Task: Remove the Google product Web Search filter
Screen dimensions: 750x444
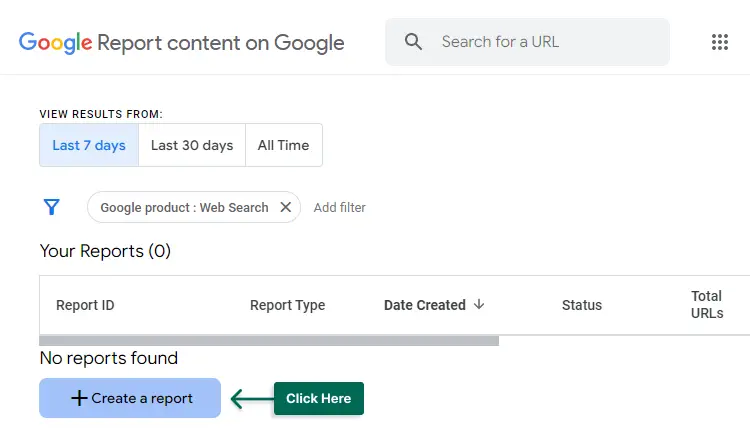Action: (x=286, y=207)
